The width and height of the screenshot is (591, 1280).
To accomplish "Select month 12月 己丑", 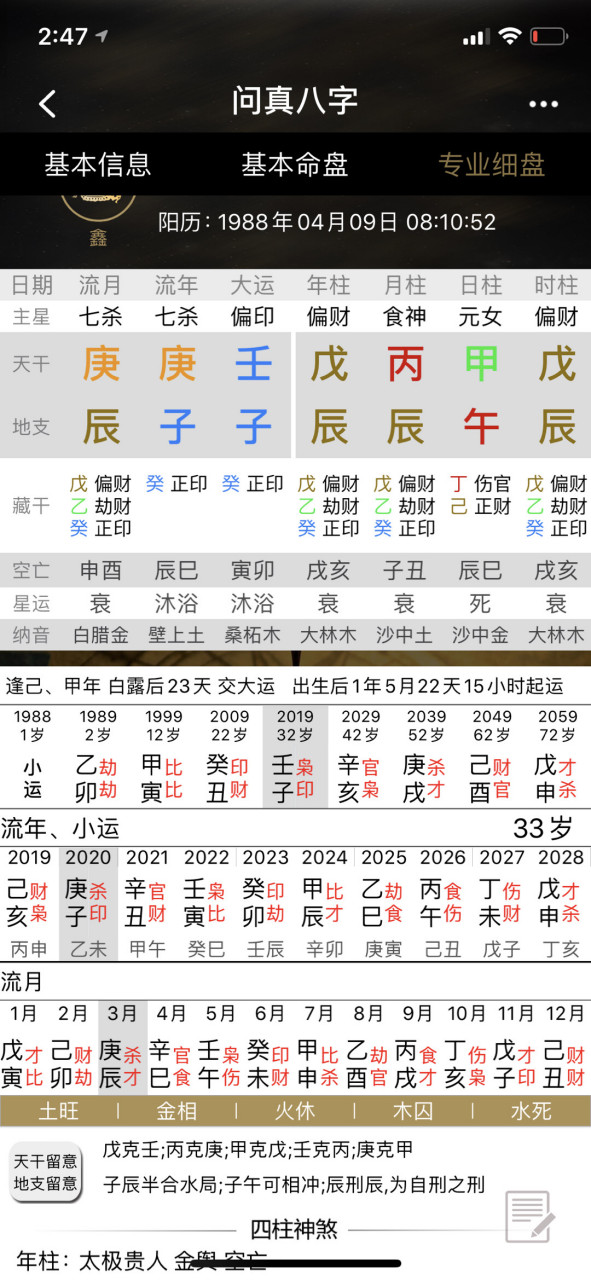I will tap(566, 1047).
